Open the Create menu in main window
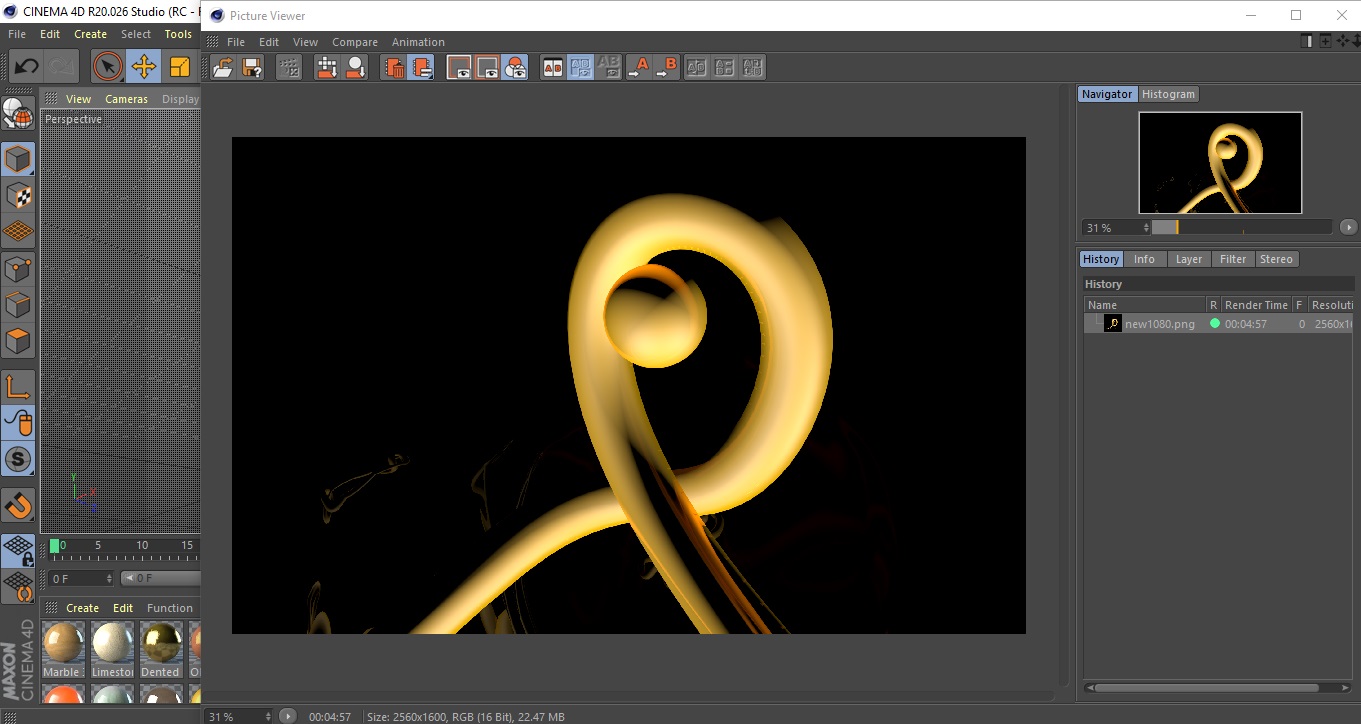 pyautogui.click(x=90, y=34)
